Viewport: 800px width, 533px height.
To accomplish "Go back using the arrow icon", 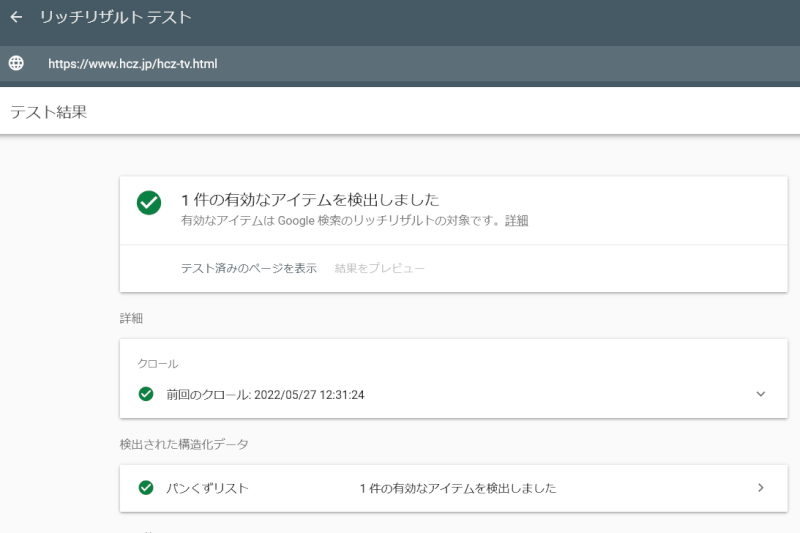I will point(16,17).
